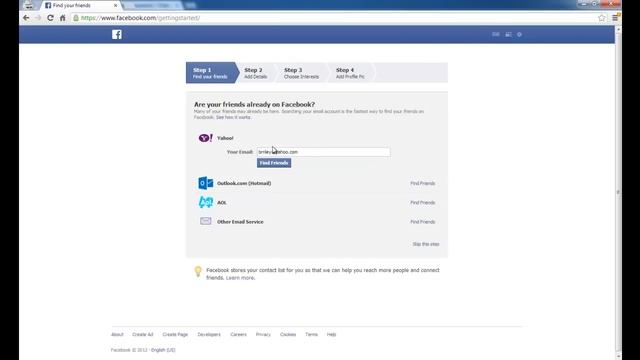Click 'Are your friends already on Facebook?' heading
This screenshot has height=360, width=640.
pyautogui.click(x=254, y=104)
